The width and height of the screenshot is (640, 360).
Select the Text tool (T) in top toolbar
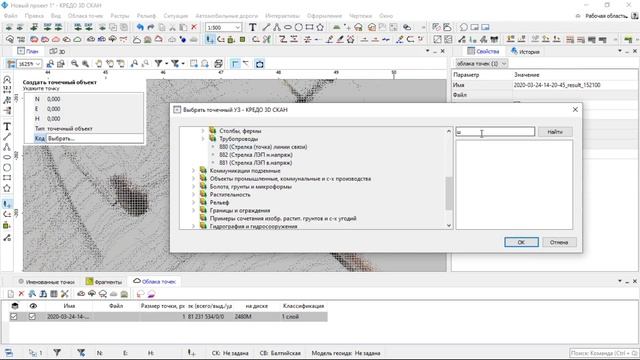pyautogui.click(x=253, y=27)
